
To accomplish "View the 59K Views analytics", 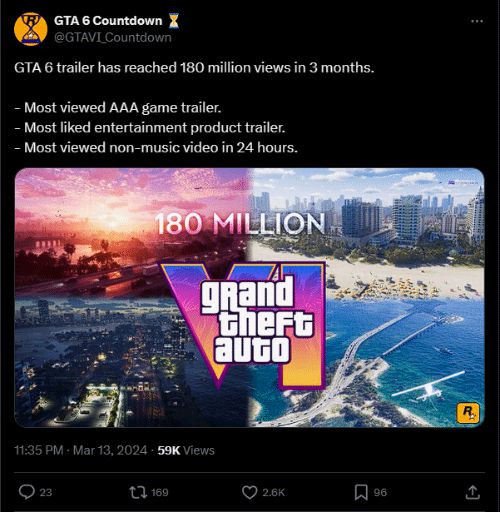I will tap(186, 450).
